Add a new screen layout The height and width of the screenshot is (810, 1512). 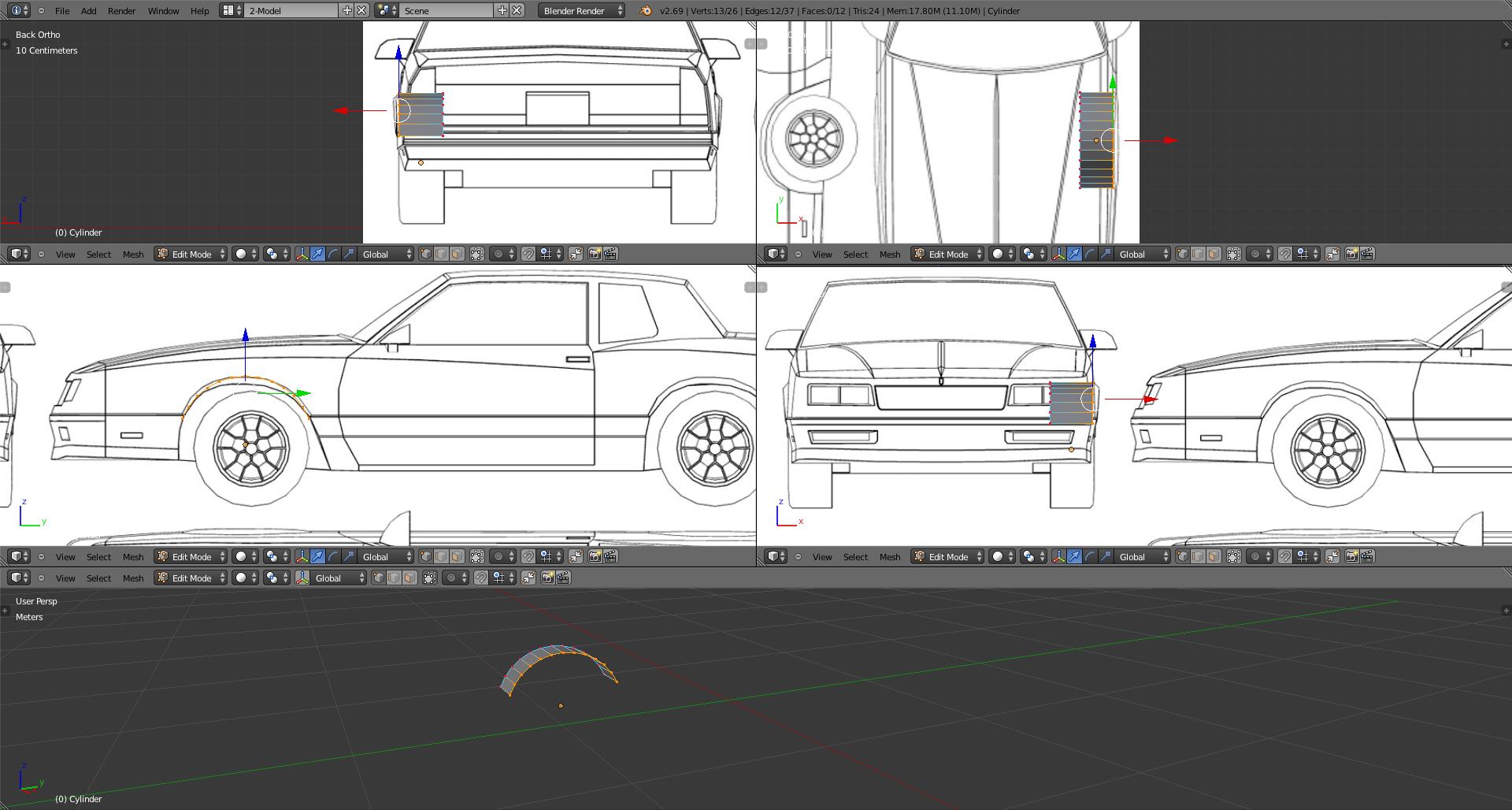[347, 10]
